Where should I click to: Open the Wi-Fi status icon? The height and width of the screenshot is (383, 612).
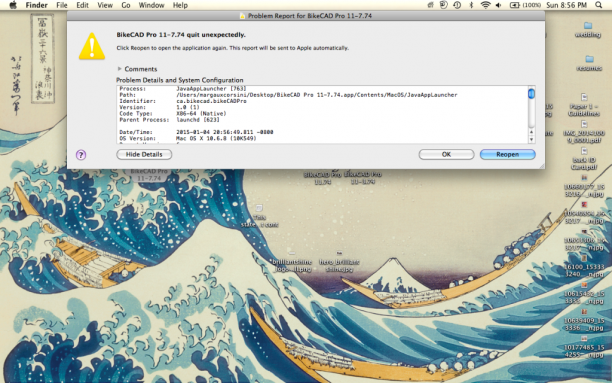point(485,5)
